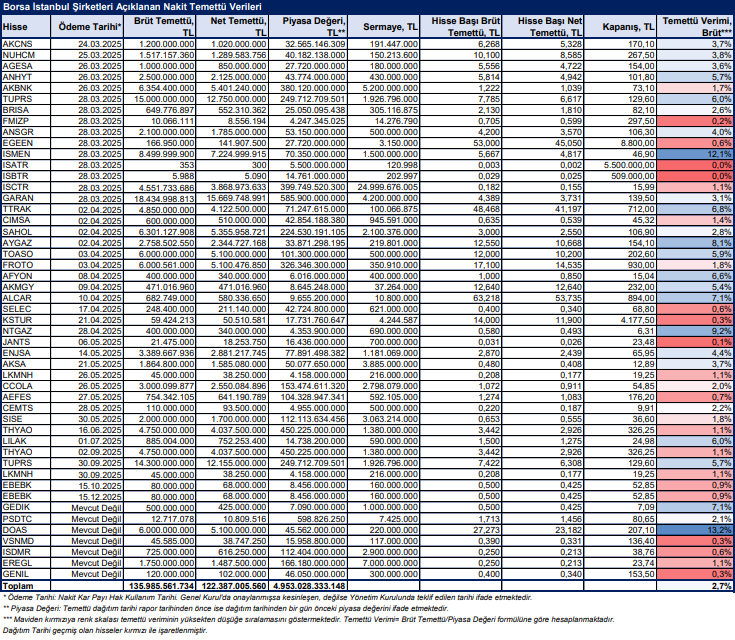Image resolution: width=735 pixels, height=640 pixels.
Task: Select KSTUR closing price 4.177,50
Action: pos(620,320)
